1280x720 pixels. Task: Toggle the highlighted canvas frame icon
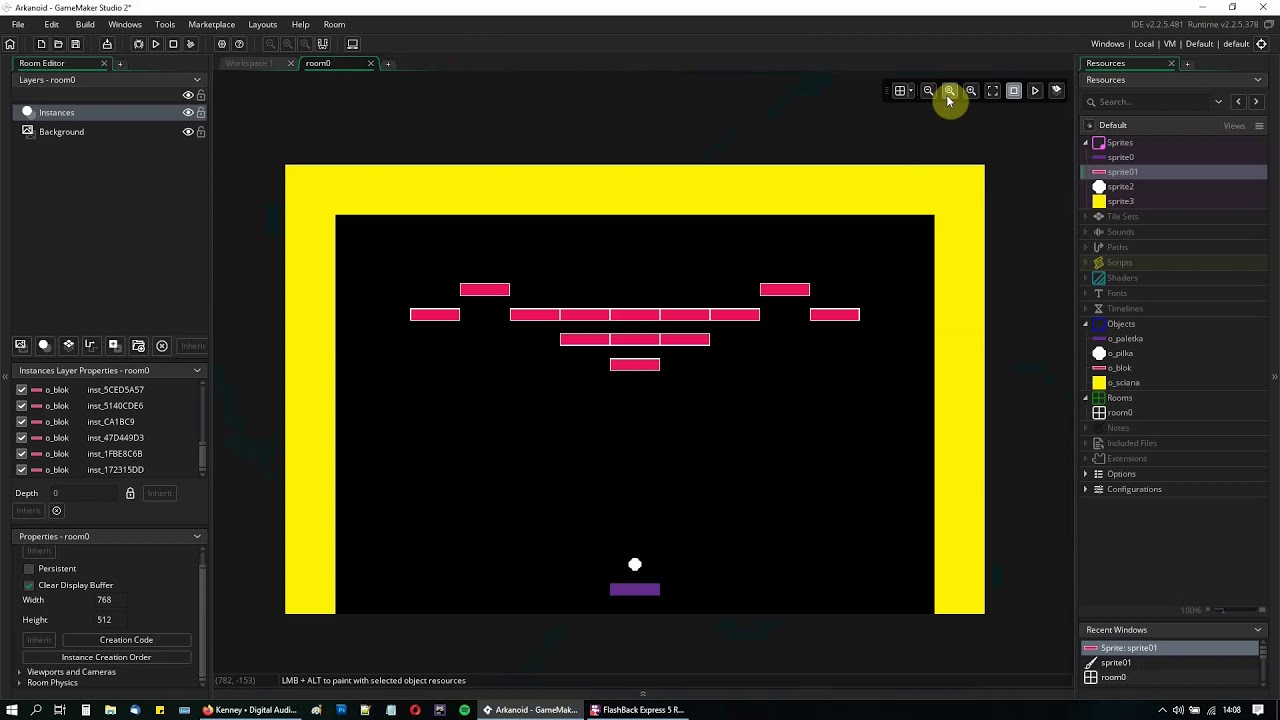point(1014,91)
